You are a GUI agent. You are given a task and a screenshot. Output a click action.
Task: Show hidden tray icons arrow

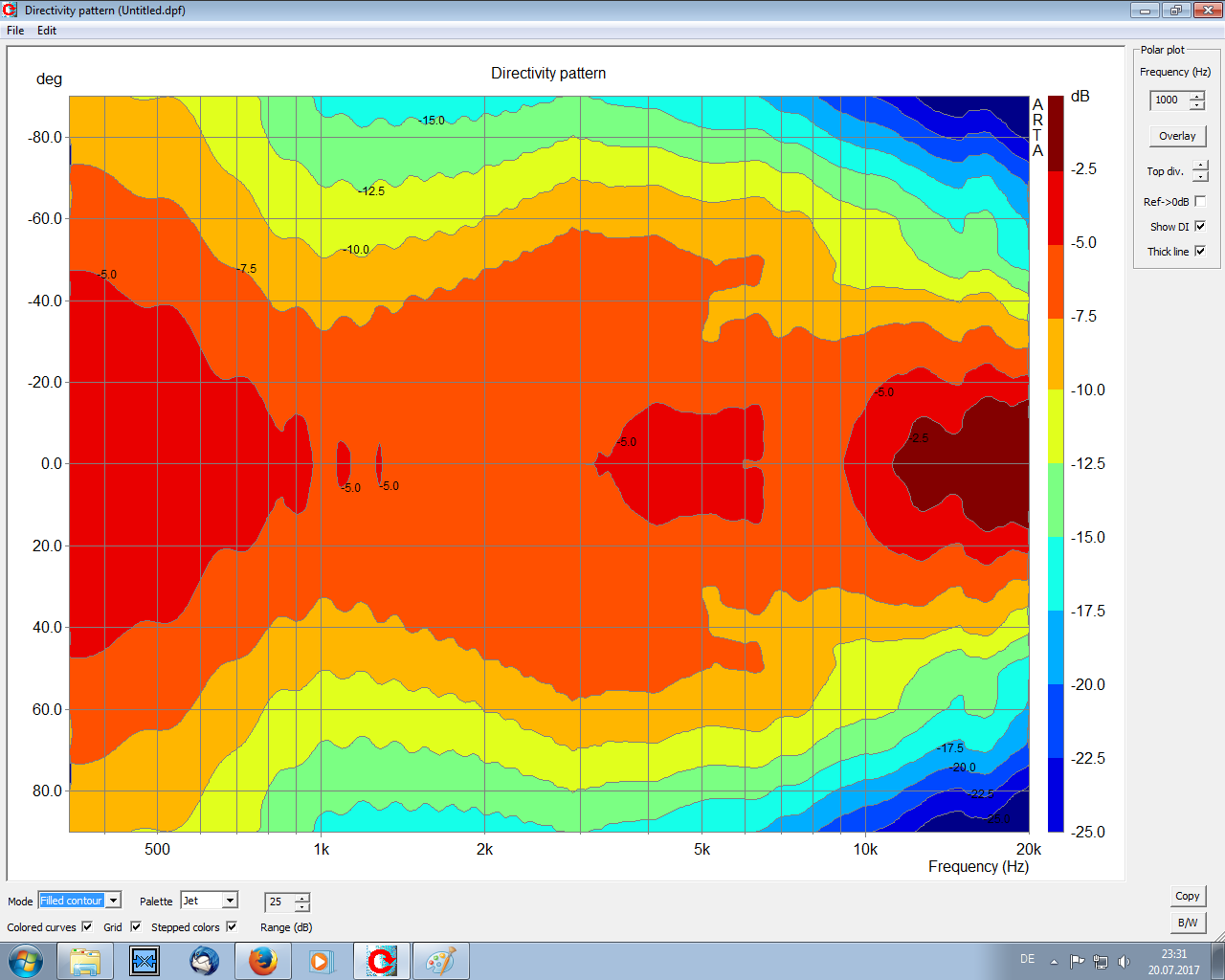(1054, 961)
